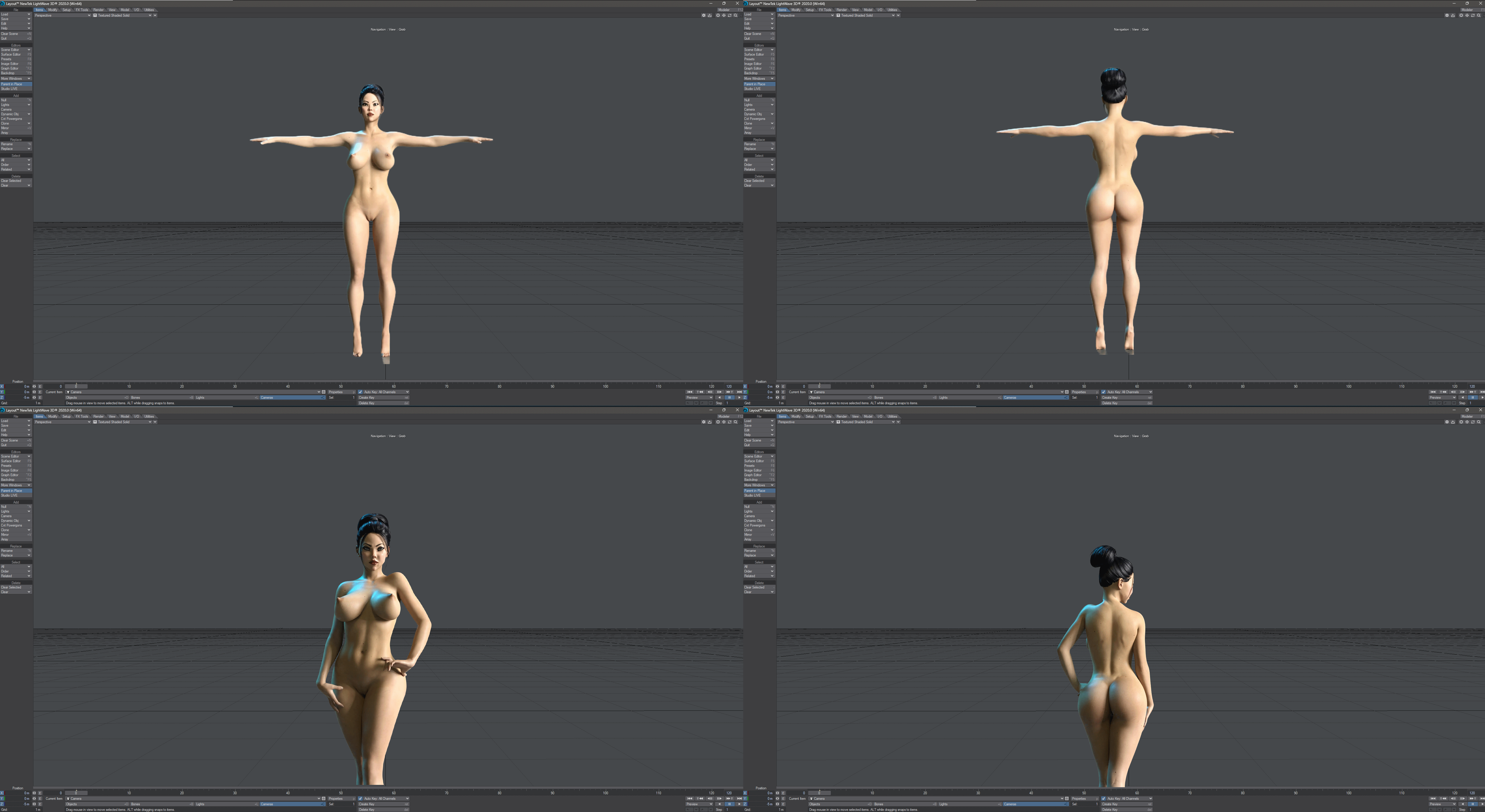Image resolution: width=1485 pixels, height=812 pixels.
Task: Open FX Tools tab in hand-on-hip back-view window
Action: 825,417
